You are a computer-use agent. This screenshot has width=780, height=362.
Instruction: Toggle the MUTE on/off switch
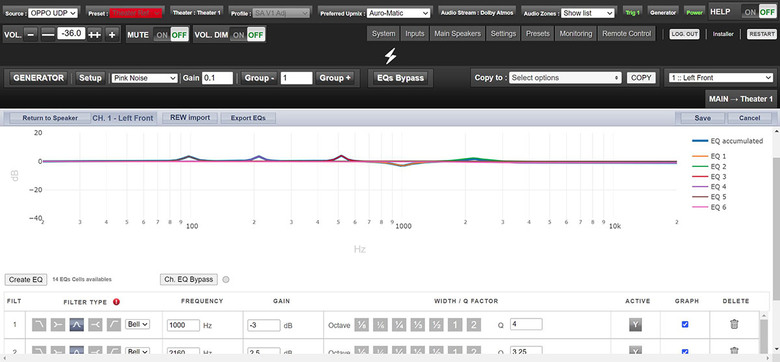tap(171, 35)
